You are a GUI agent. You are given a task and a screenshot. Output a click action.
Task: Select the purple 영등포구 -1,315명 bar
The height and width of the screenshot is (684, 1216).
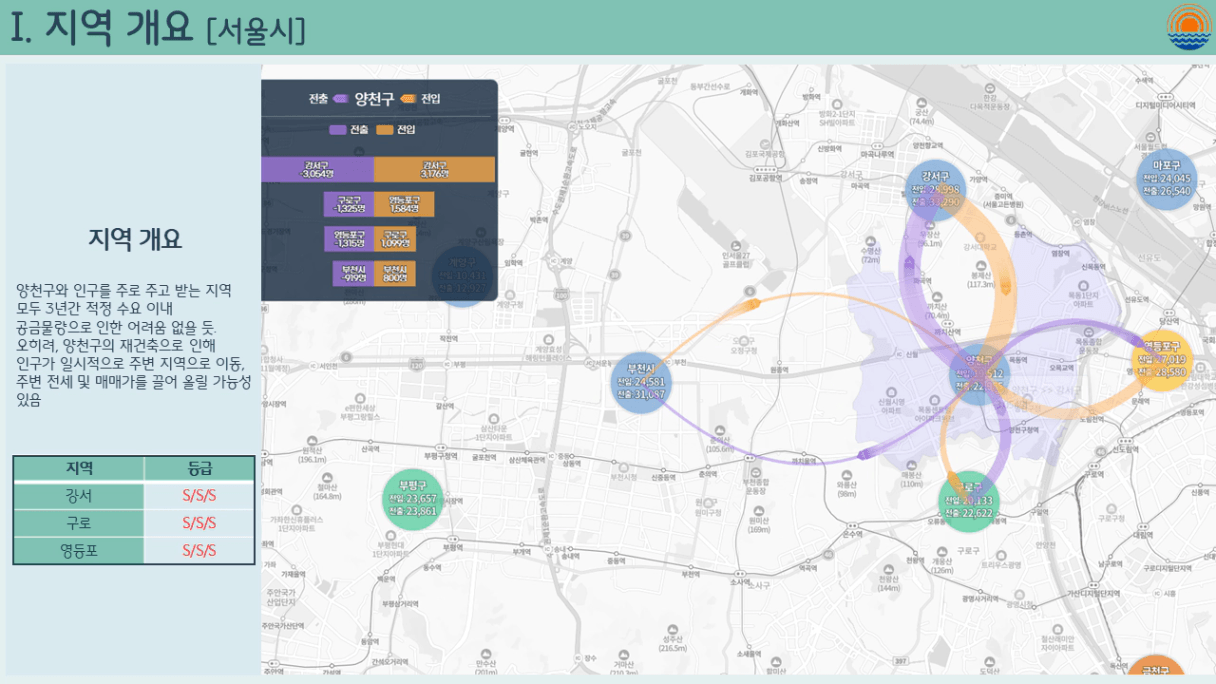(349, 239)
